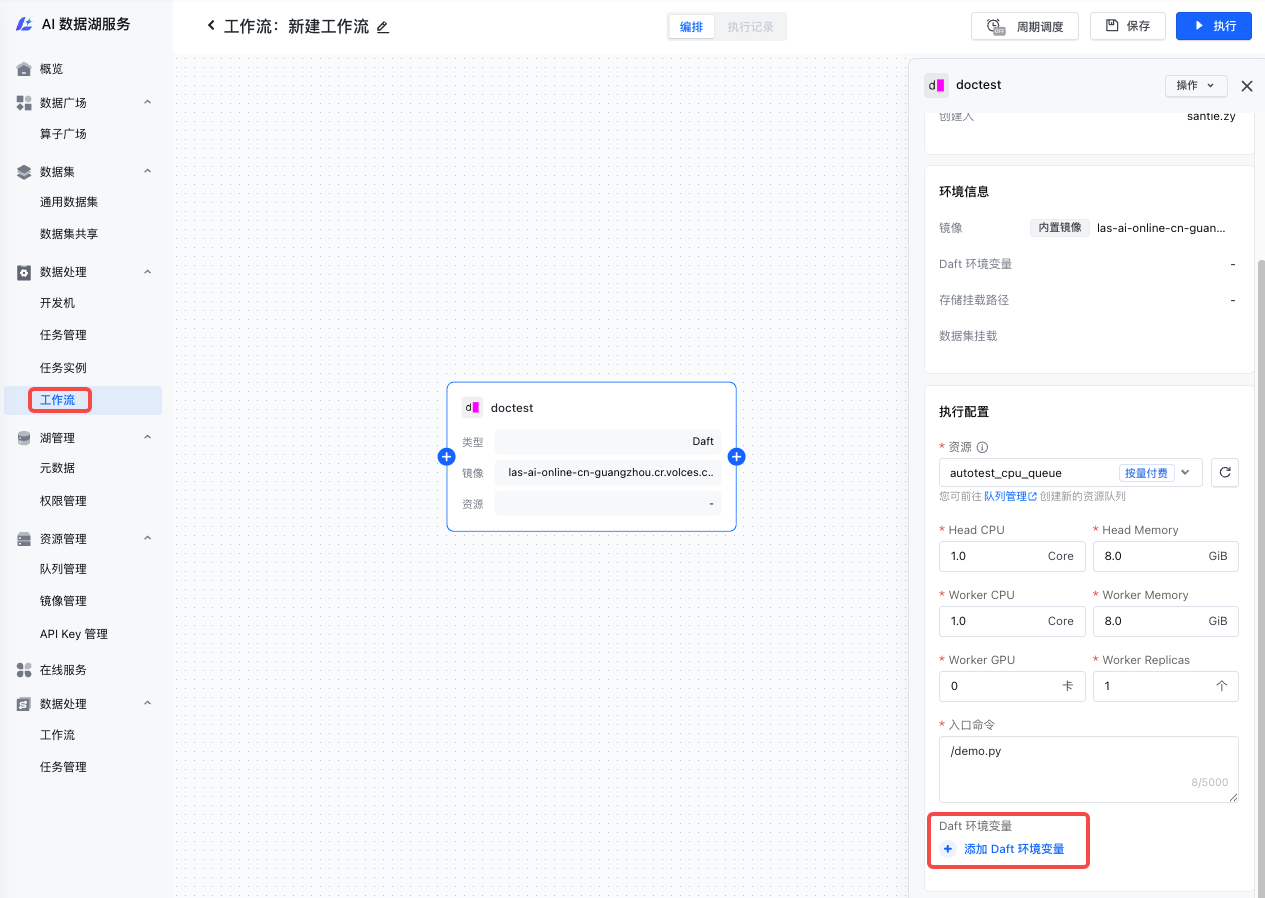This screenshot has height=898, width=1265.
Task: Click info icon next to 资源 label
Action: pyautogui.click(x=982, y=448)
